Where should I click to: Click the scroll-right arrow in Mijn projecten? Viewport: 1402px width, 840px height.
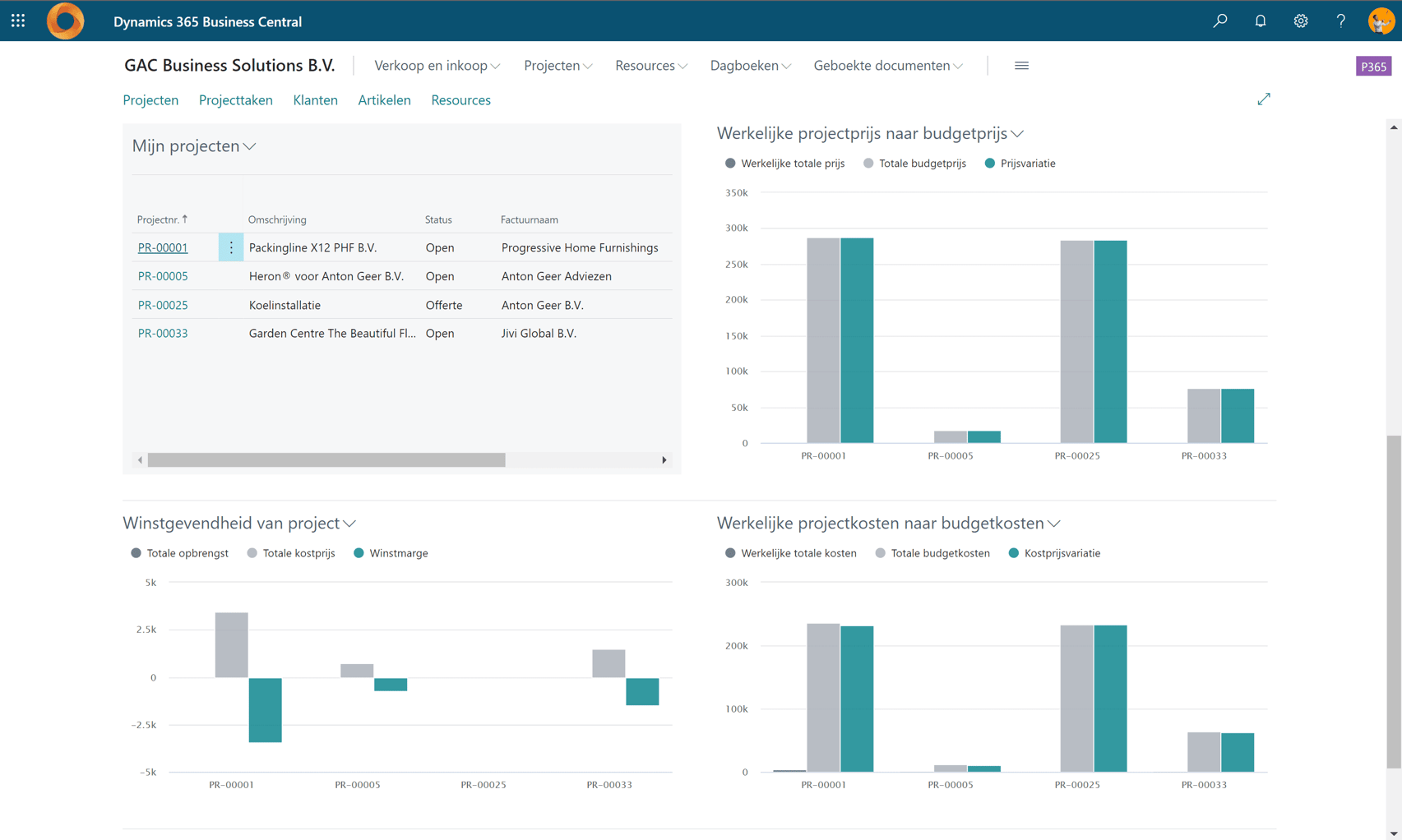[x=664, y=460]
